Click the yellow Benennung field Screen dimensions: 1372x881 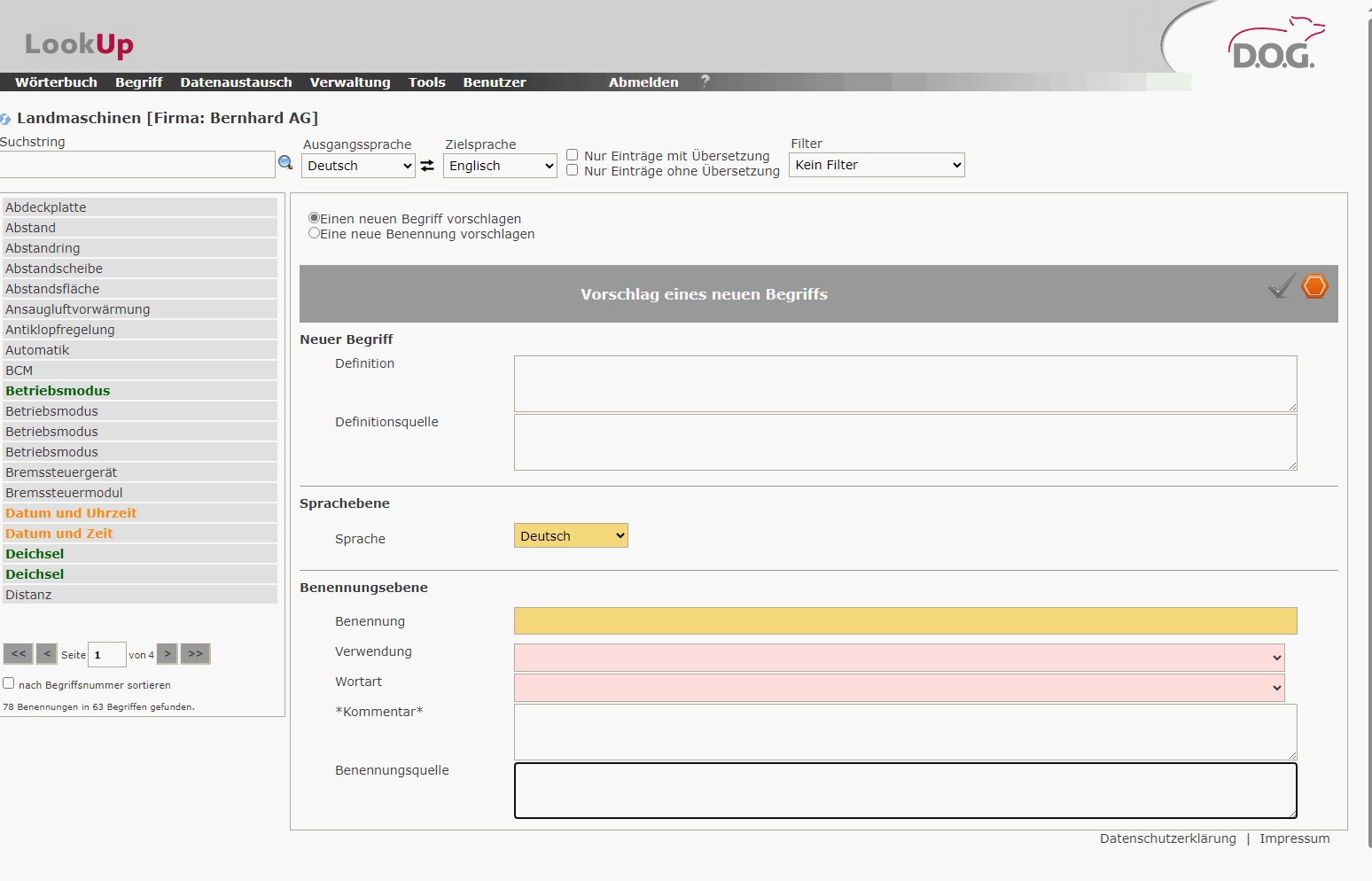tap(905, 620)
